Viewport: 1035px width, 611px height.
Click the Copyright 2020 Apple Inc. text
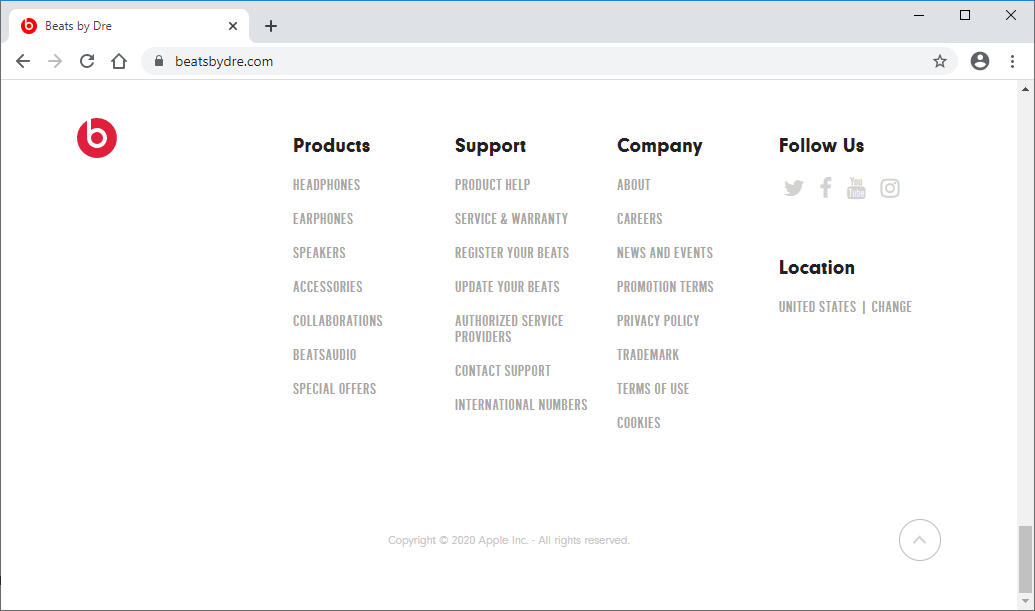pos(509,540)
